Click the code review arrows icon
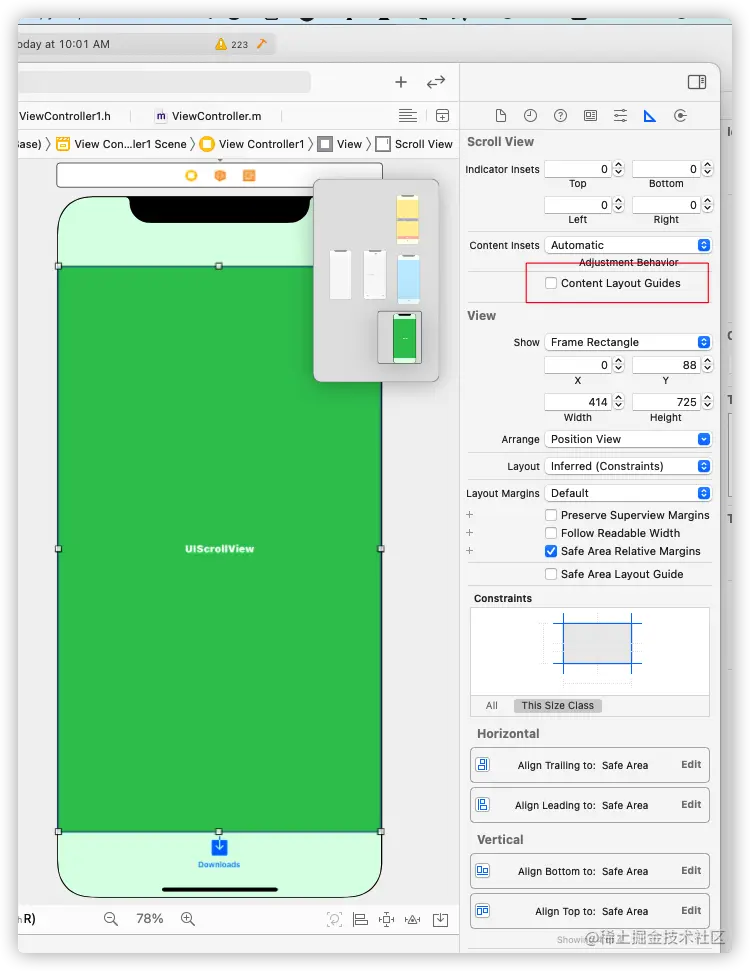Image resolution: width=750 pixels, height=971 pixels. click(x=436, y=82)
